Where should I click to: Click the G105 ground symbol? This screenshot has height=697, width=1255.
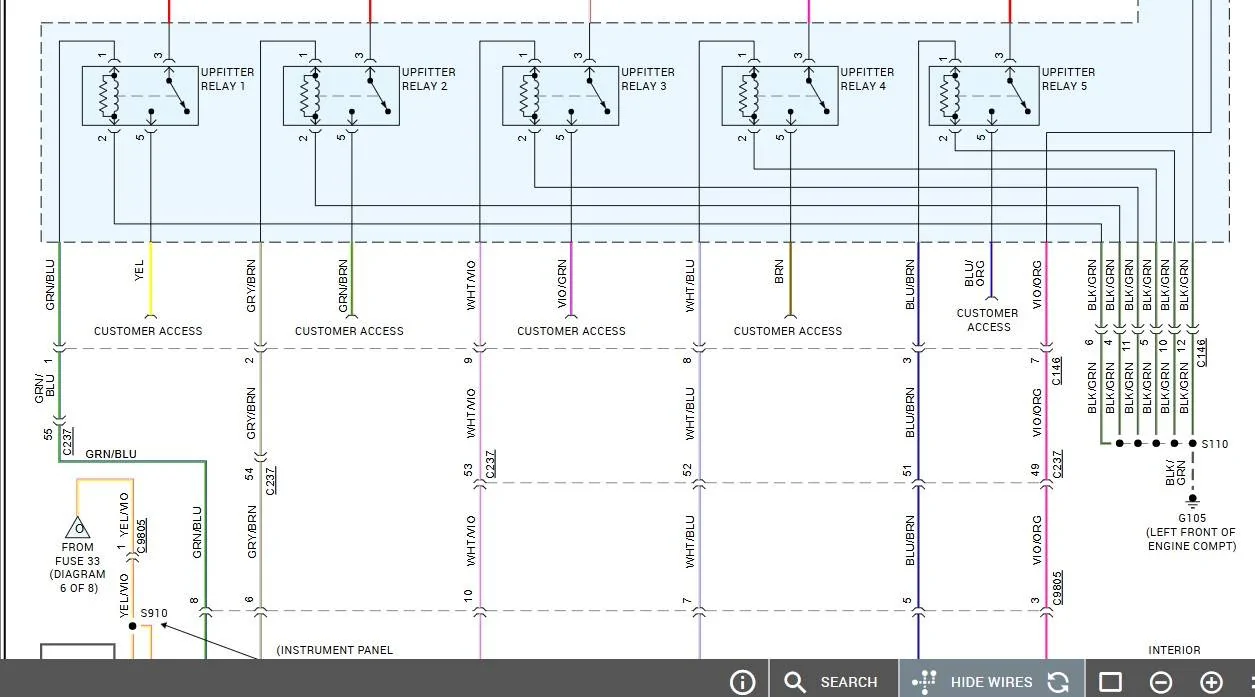[x=1192, y=502]
